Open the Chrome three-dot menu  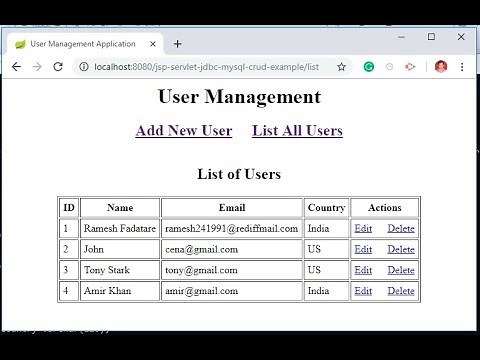[462, 67]
